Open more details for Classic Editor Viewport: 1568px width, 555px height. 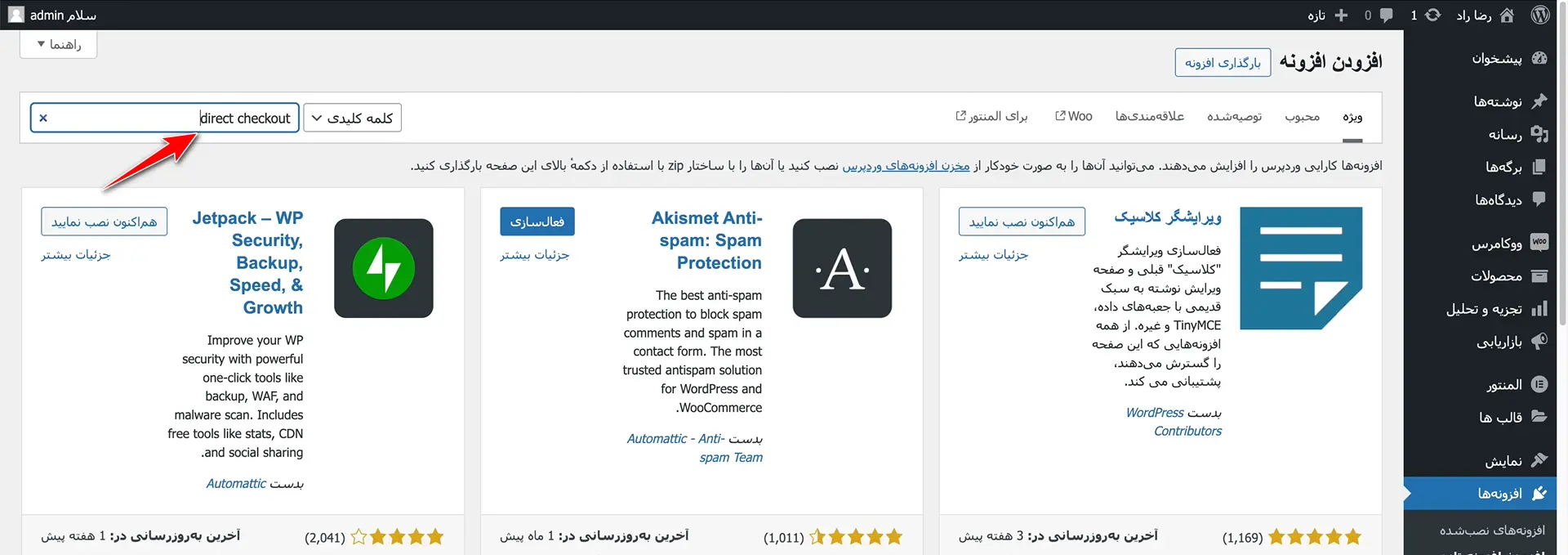coord(994,254)
